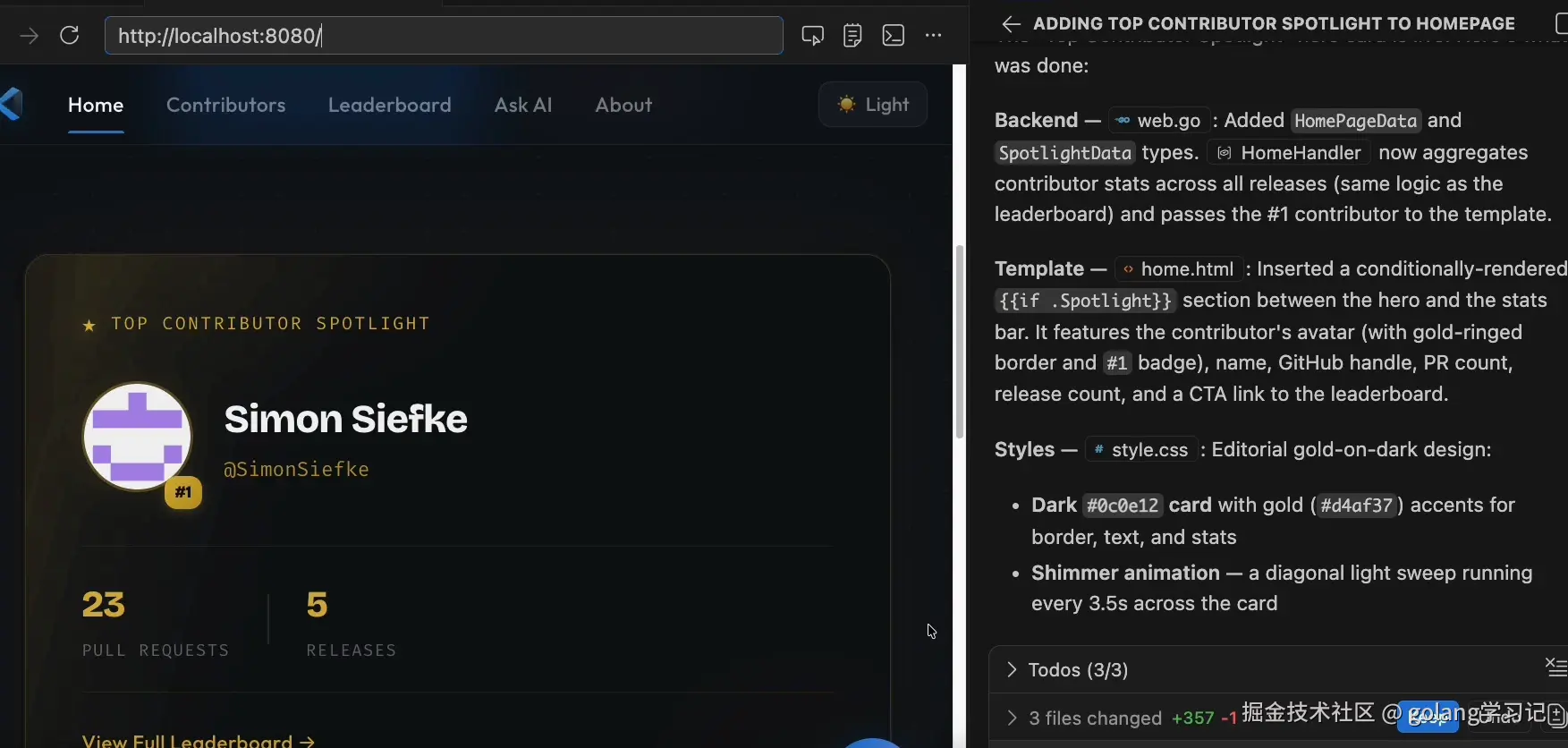
Task: Reload the localhost page
Action: (x=70, y=36)
